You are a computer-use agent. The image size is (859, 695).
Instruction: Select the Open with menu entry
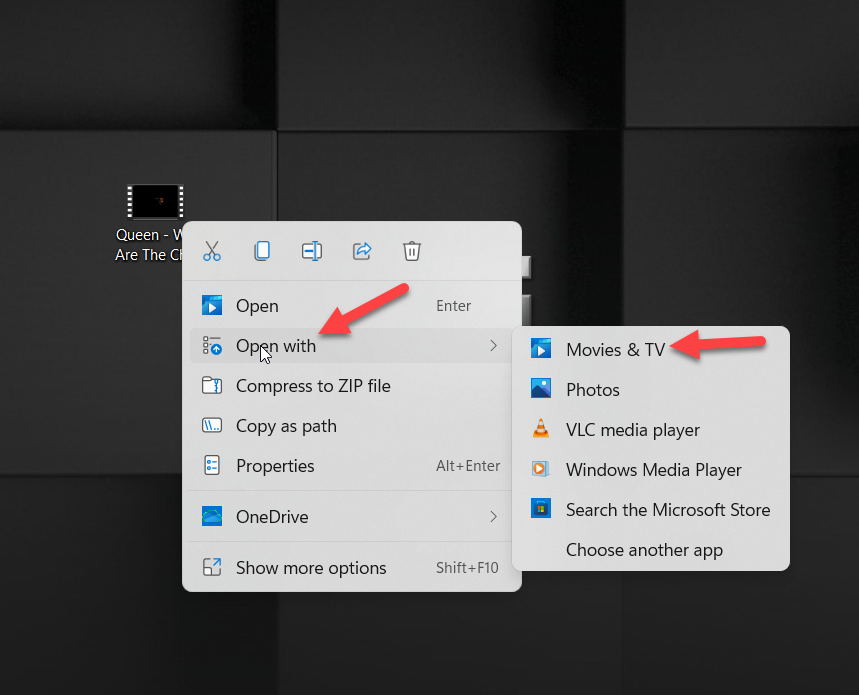[x=276, y=346]
